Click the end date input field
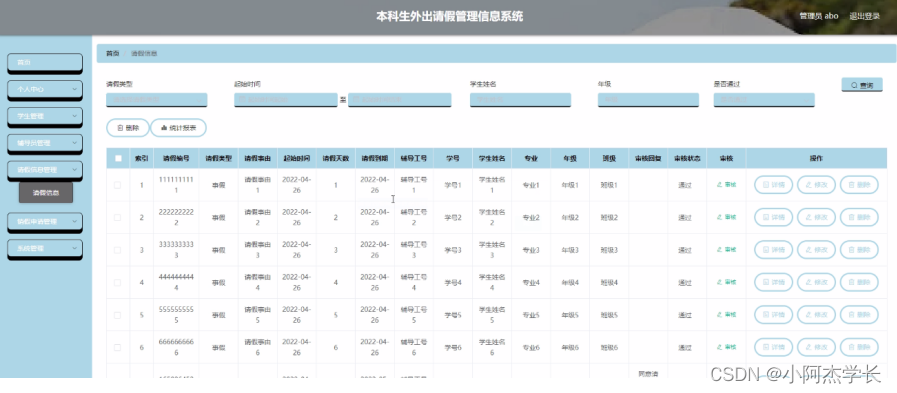This screenshot has height=393, width=897. [399, 100]
